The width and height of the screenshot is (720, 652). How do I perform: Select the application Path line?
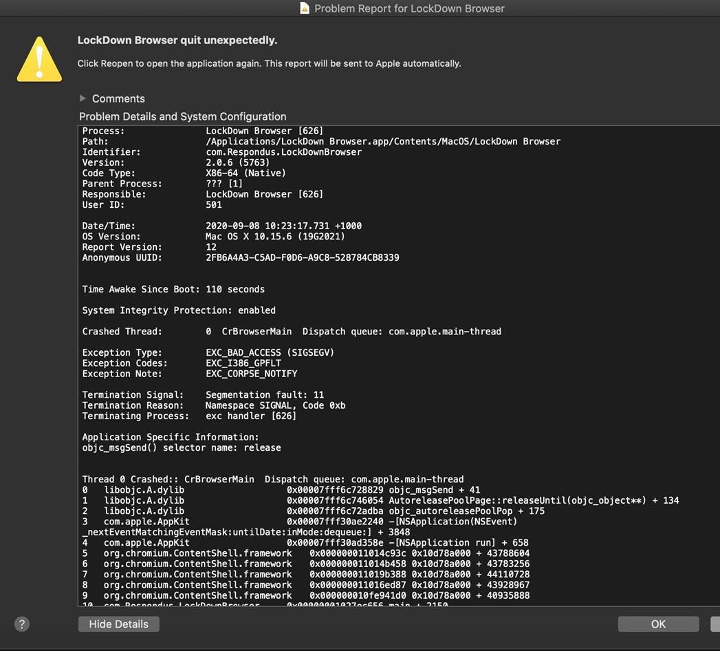[321, 141]
